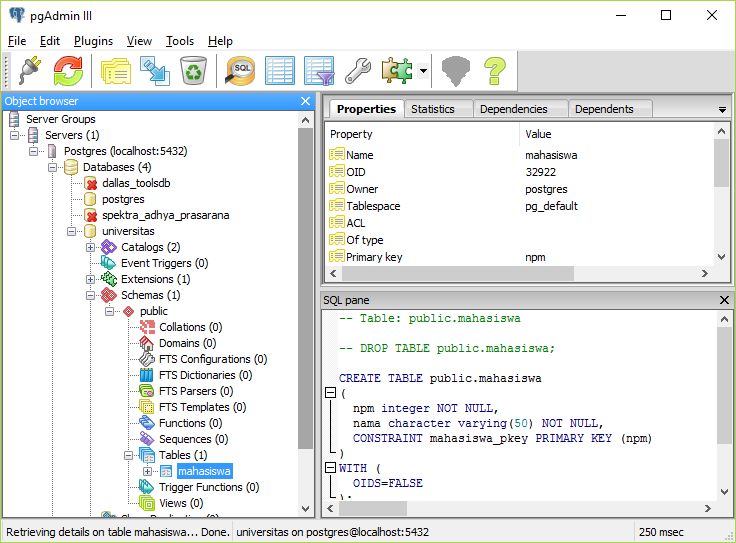
Task: Collapse the WITH clause code fold
Action: point(330,467)
